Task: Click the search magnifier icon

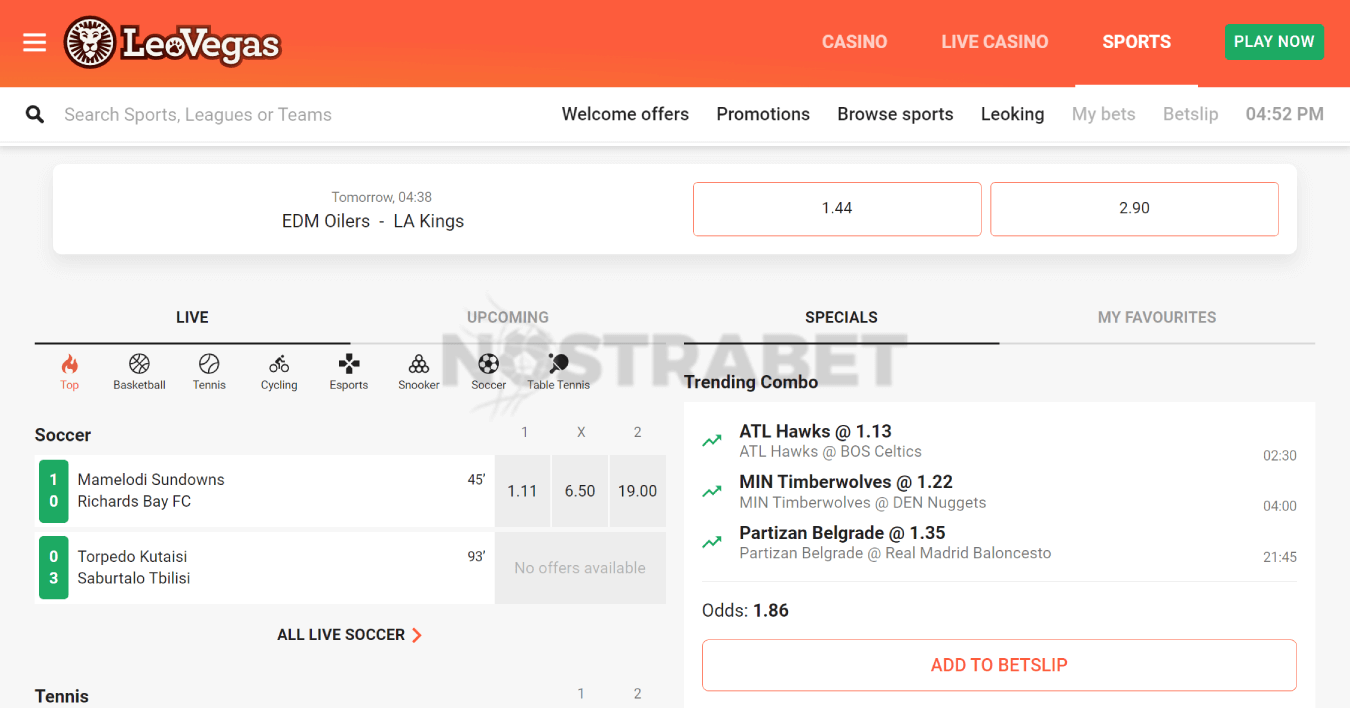Action: (x=35, y=115)
